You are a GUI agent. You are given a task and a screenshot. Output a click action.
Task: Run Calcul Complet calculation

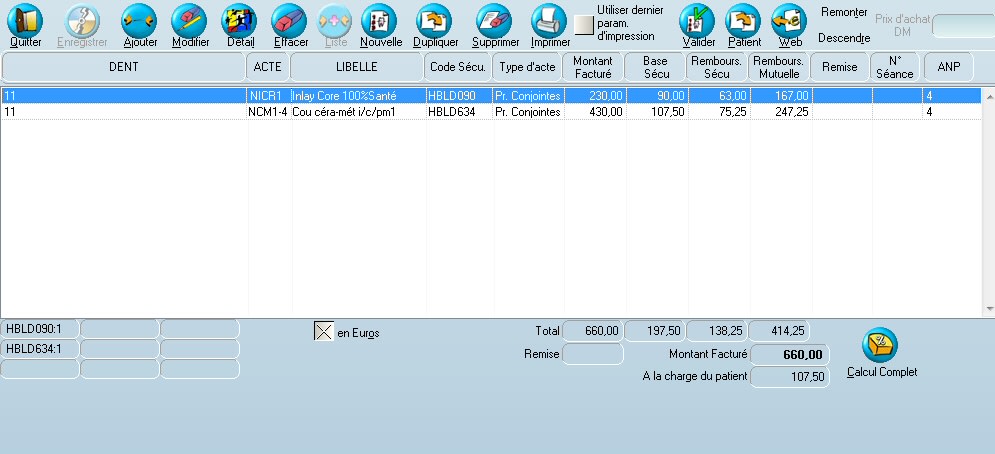[880, 345]
